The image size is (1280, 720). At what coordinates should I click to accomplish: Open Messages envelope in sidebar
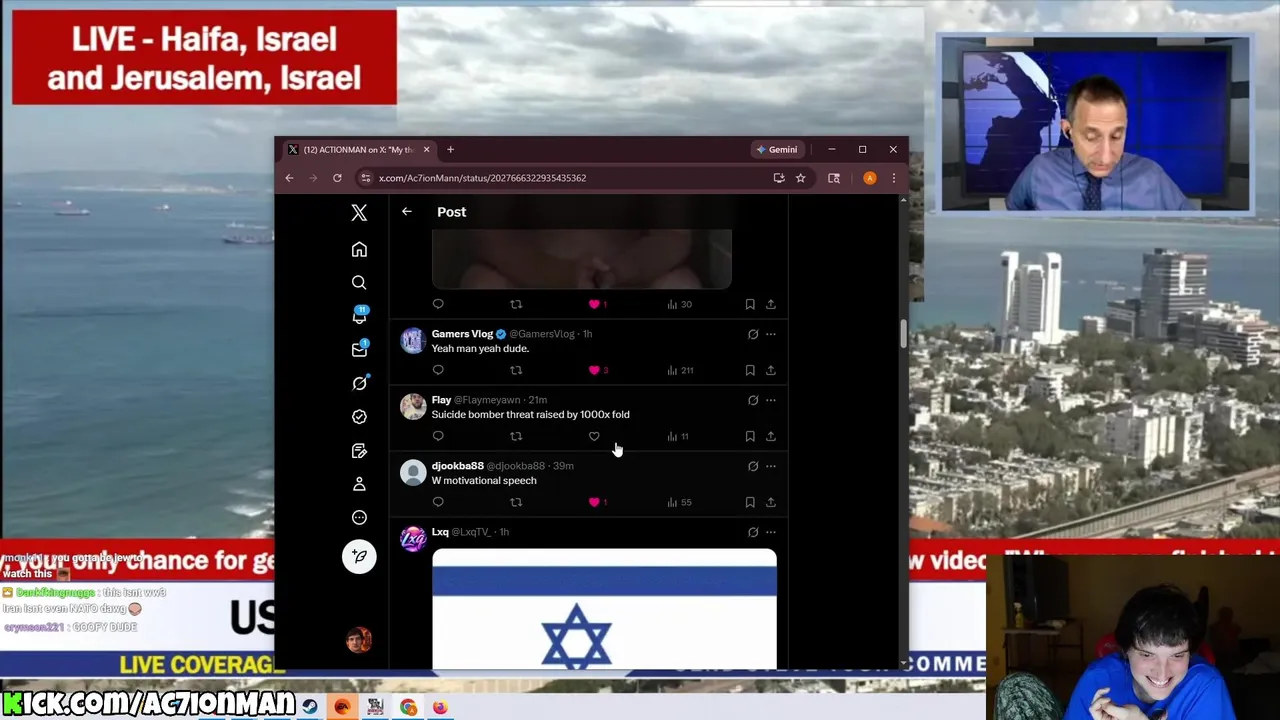(359, 349)
